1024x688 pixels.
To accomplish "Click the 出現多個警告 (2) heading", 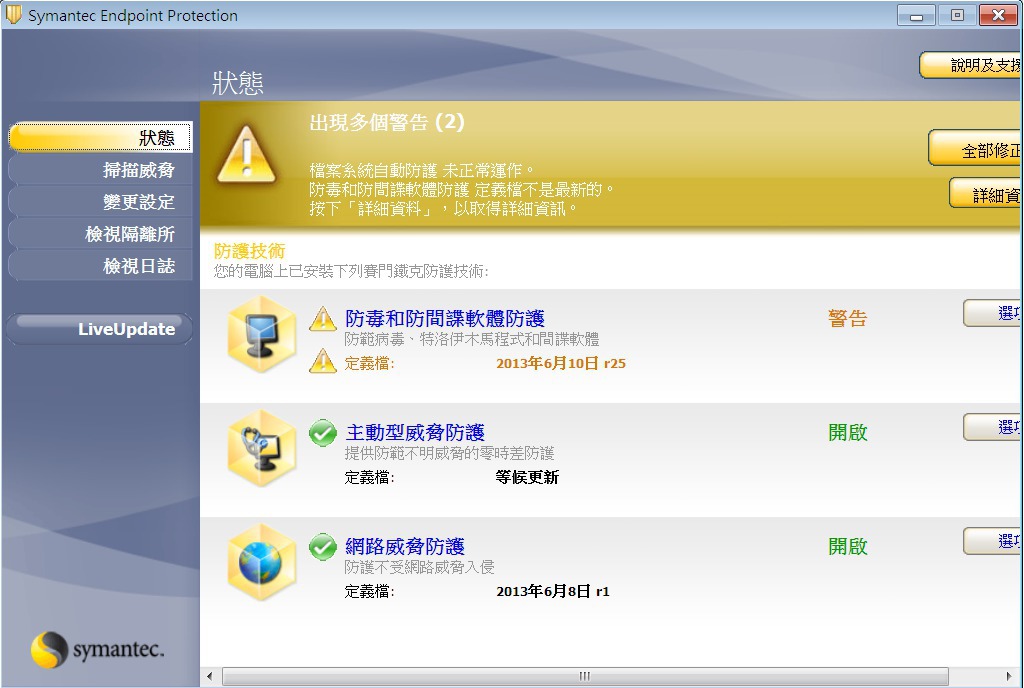I will (x=387, y=122).
